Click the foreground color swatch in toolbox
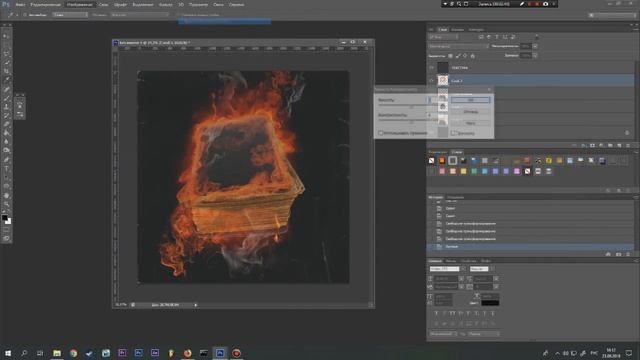The width and height of the screenshot is (640, 360). [4, 218]
